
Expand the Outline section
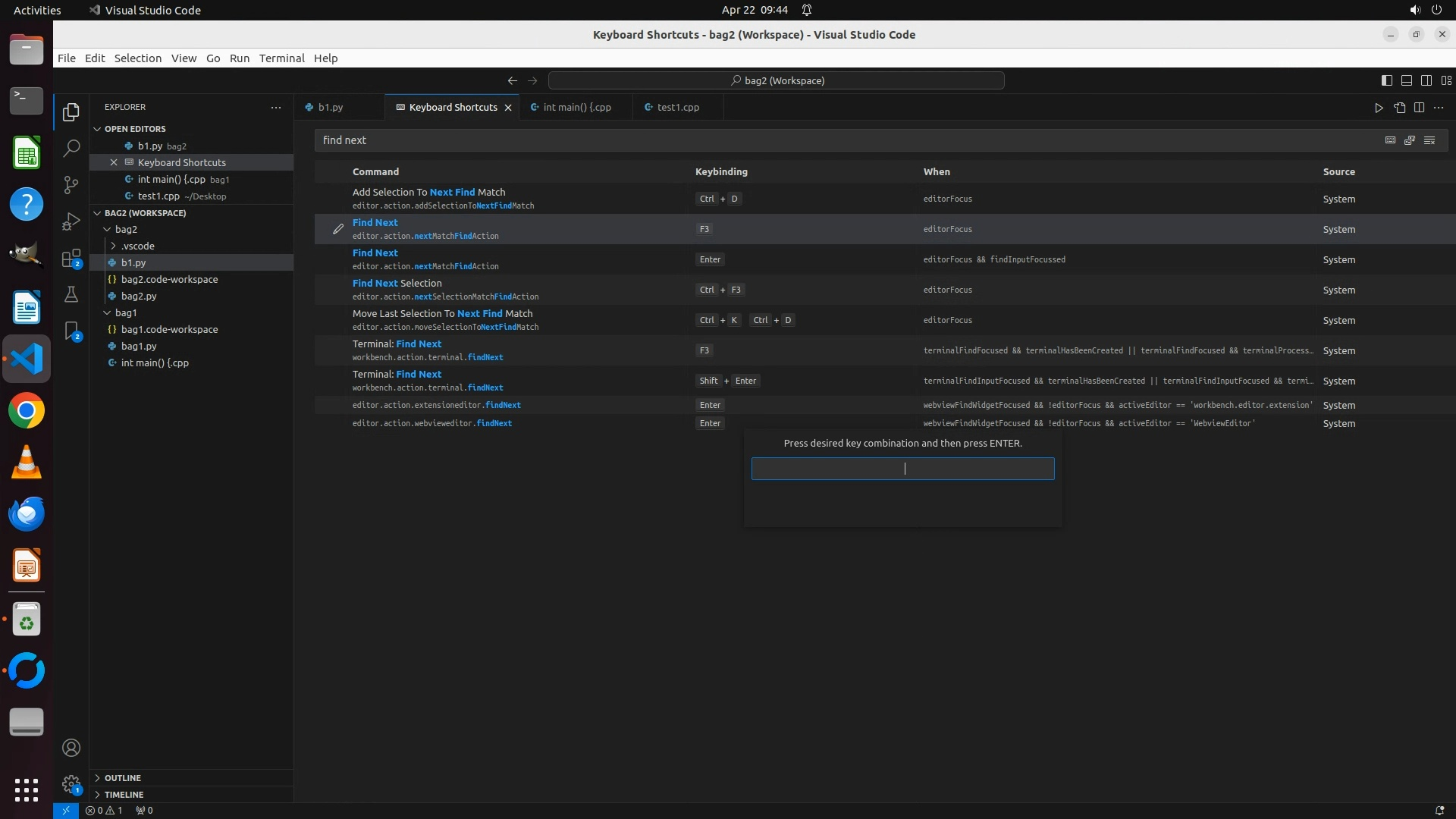pyautogui.click(x=122, y=778)
